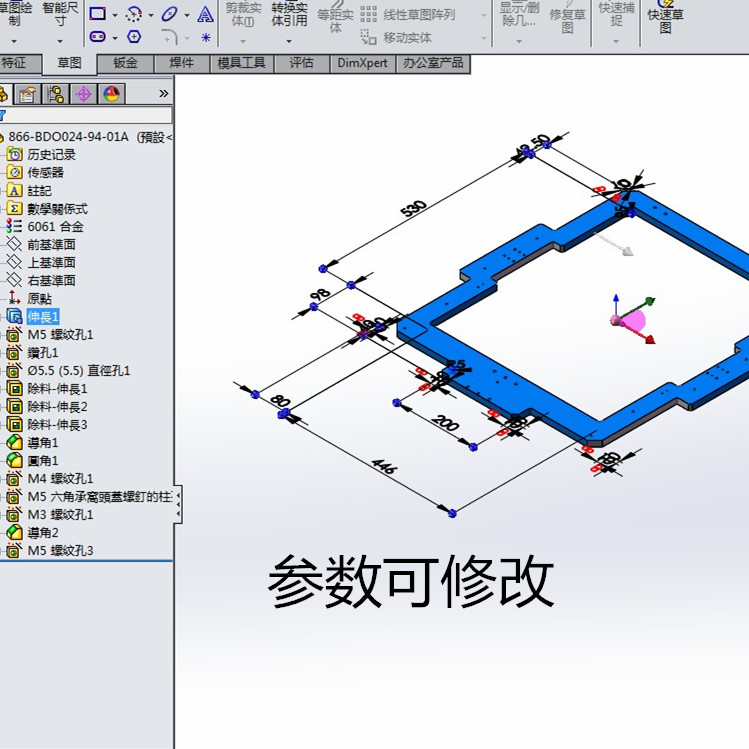Select the corner rectangle sketch tool

pos(97,13)
